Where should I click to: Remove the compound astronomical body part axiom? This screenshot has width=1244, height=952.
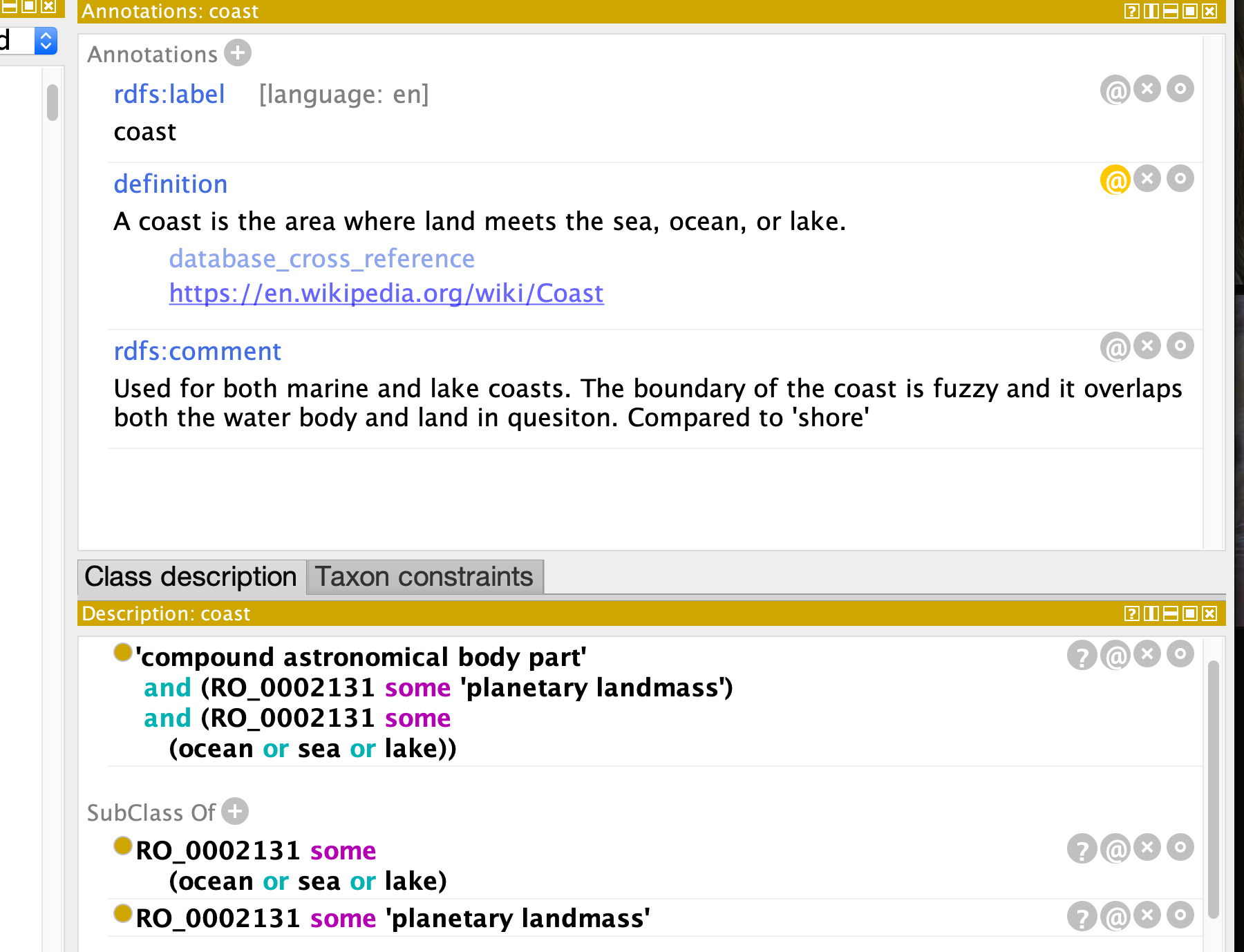1147,654
